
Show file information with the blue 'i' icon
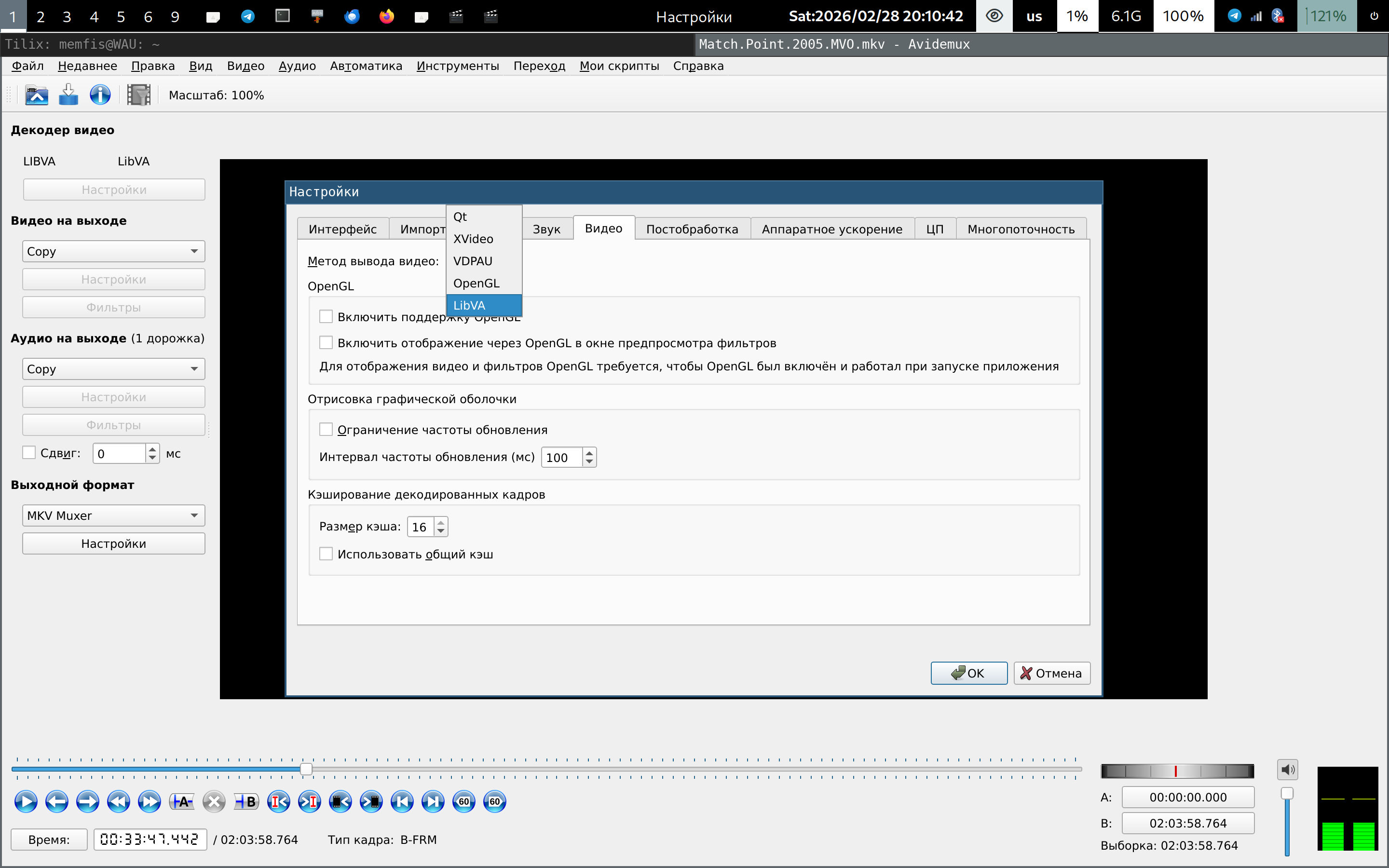click(x=100, y=95)
